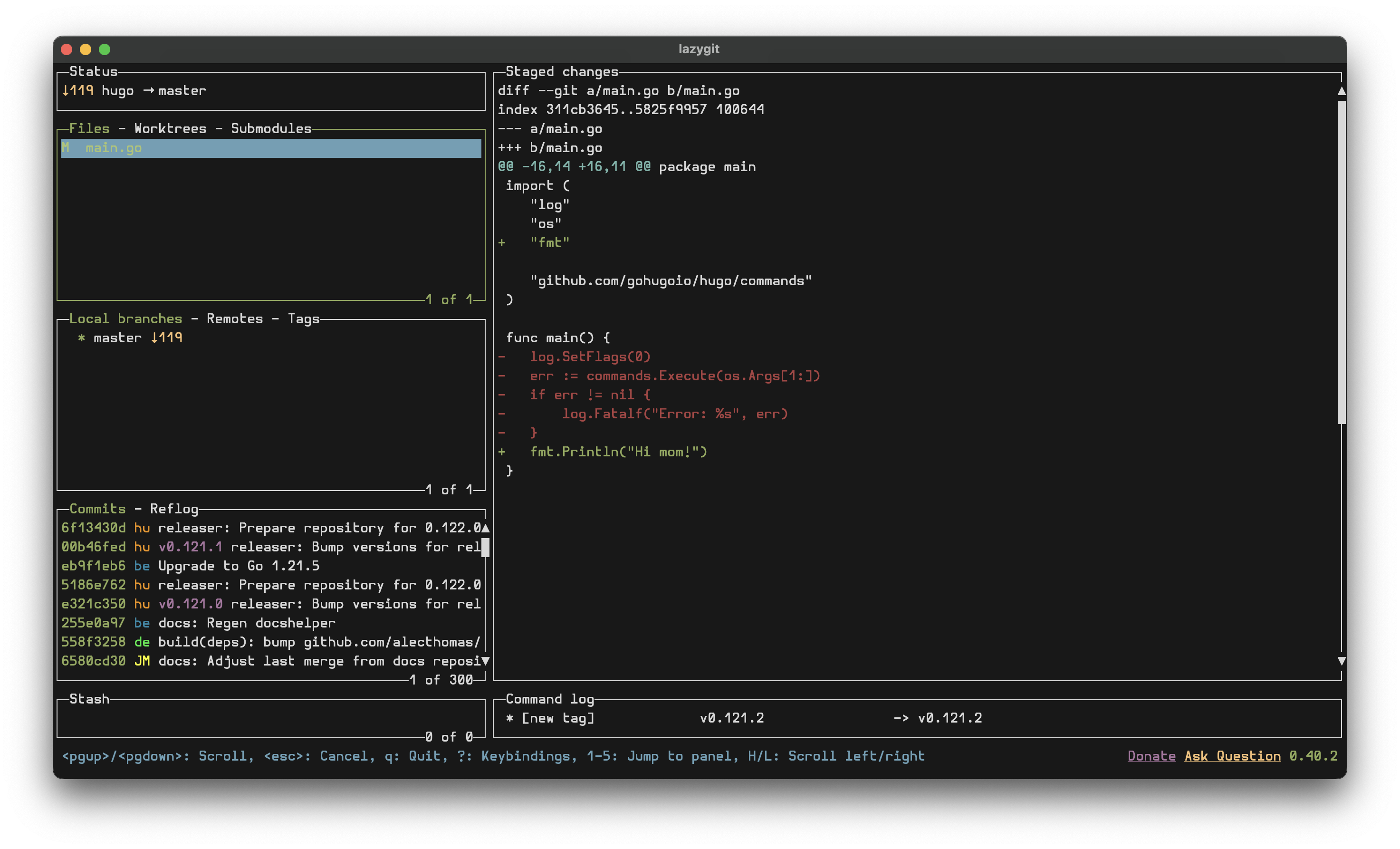Select the master branch entry
Screen dimensions: 1400x849
[x=116, y=337]
